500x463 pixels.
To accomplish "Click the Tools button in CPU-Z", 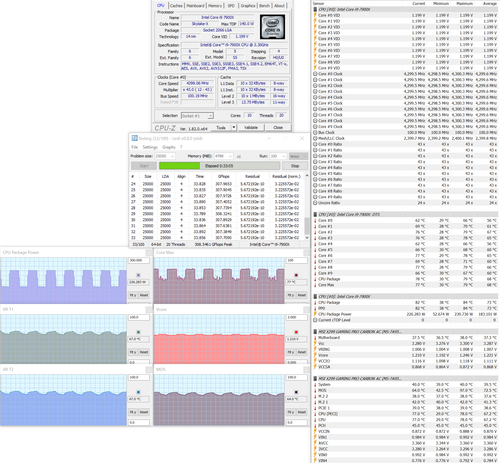I will [x=221, y=127].
